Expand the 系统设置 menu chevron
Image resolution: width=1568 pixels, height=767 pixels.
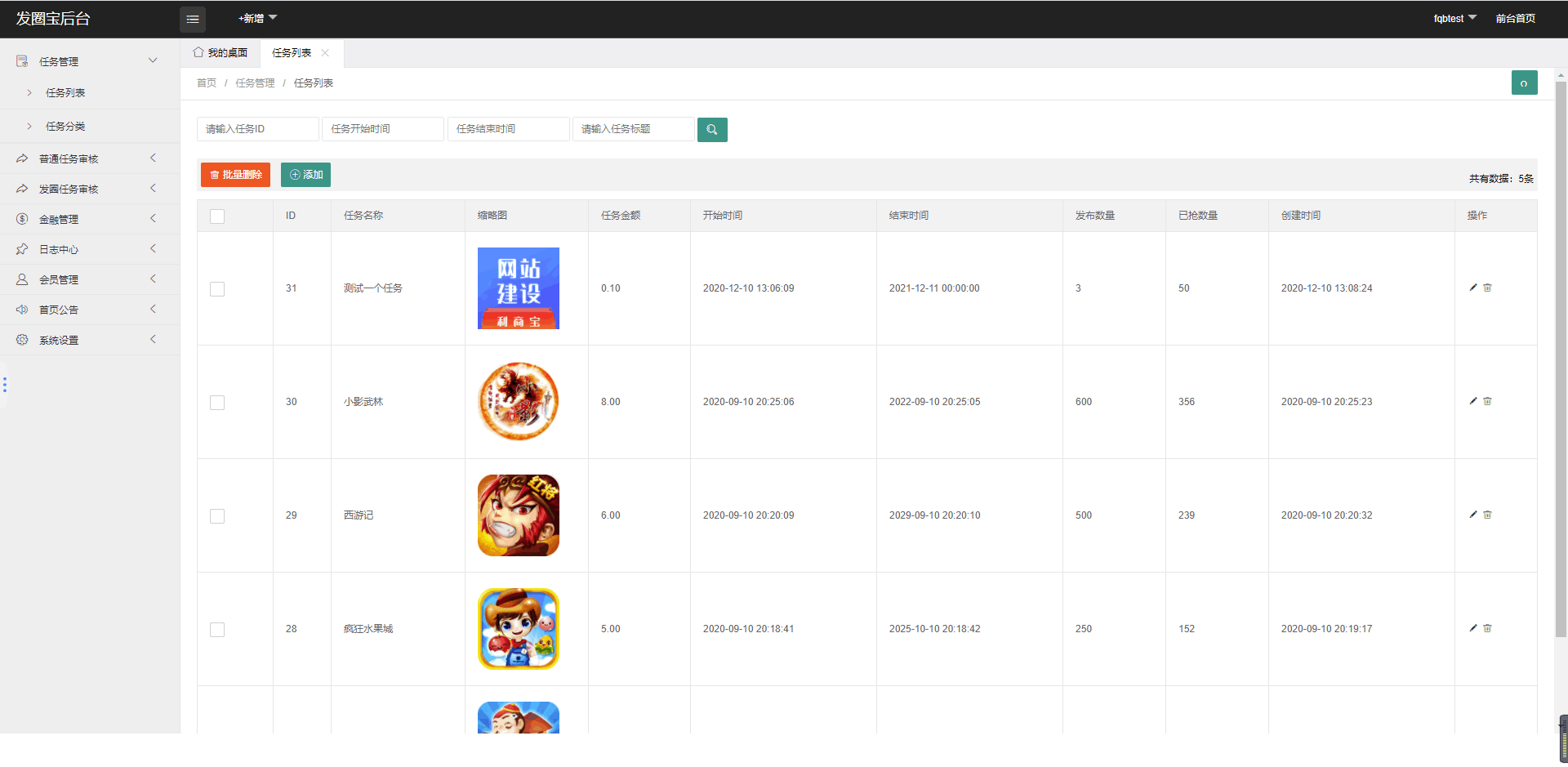[153, 339]
